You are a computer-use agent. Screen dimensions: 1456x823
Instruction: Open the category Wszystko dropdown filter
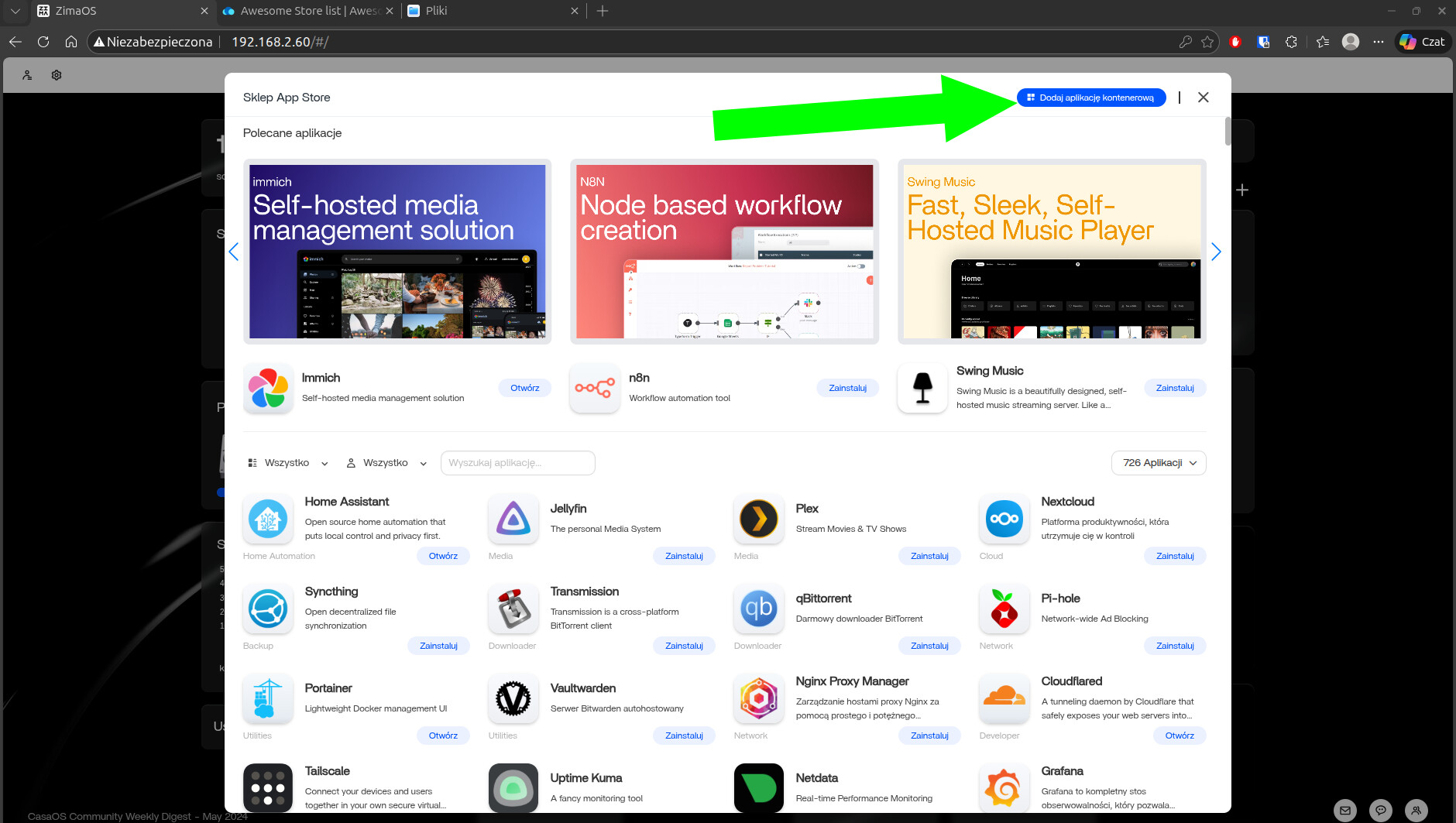coord(288,463)
